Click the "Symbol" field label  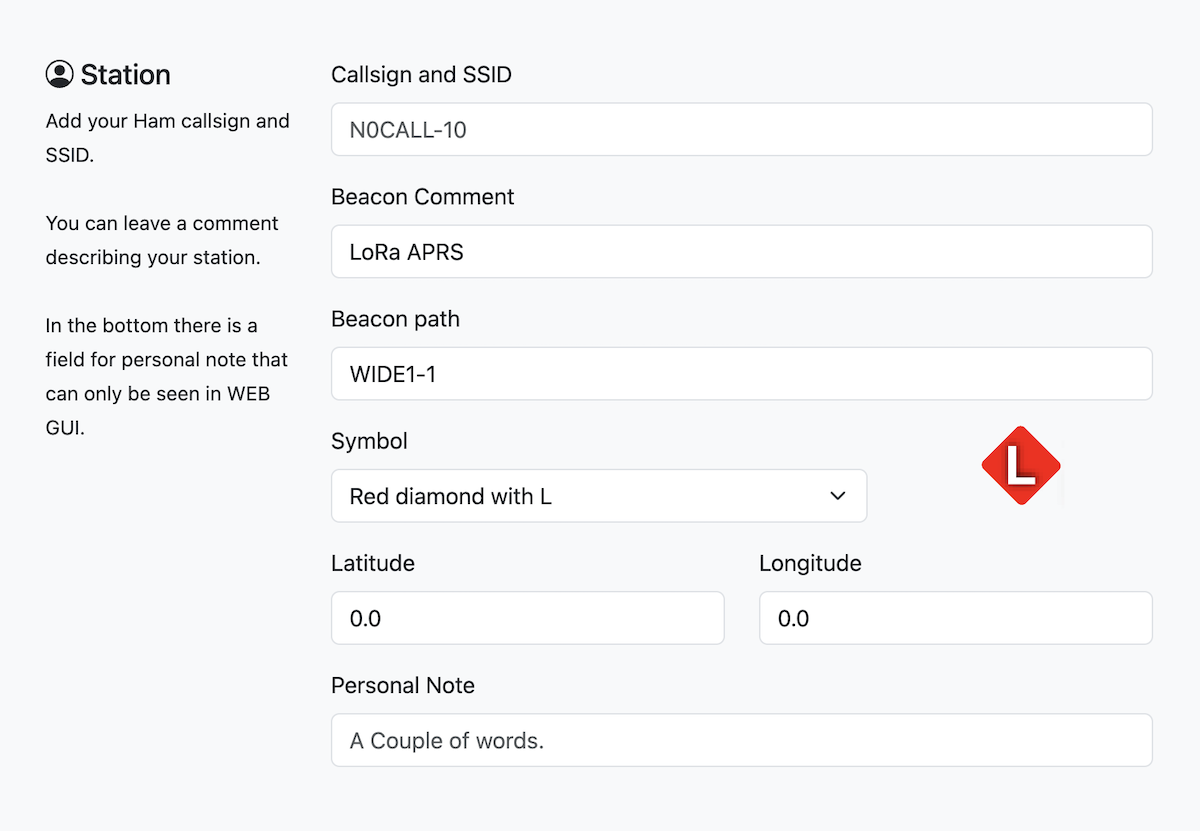point(369,441)
